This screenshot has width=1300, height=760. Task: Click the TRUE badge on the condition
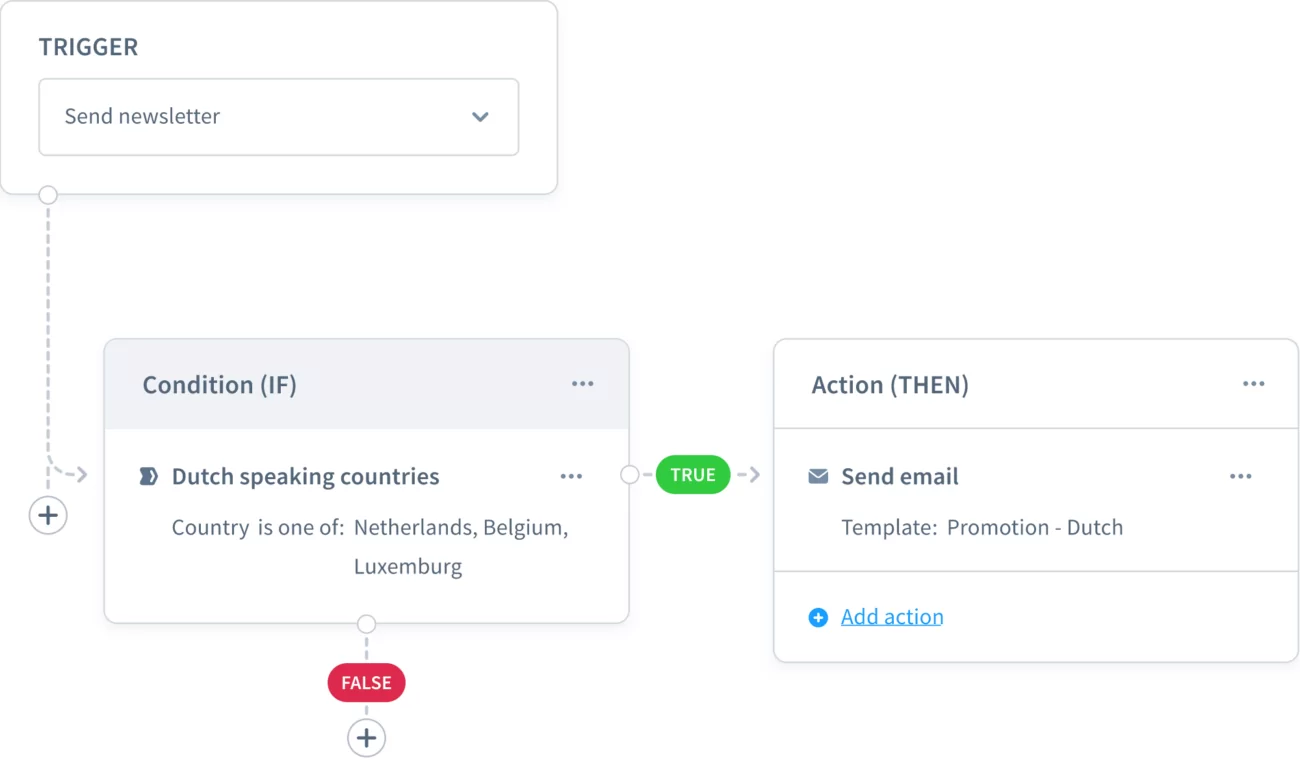[693, 474]
